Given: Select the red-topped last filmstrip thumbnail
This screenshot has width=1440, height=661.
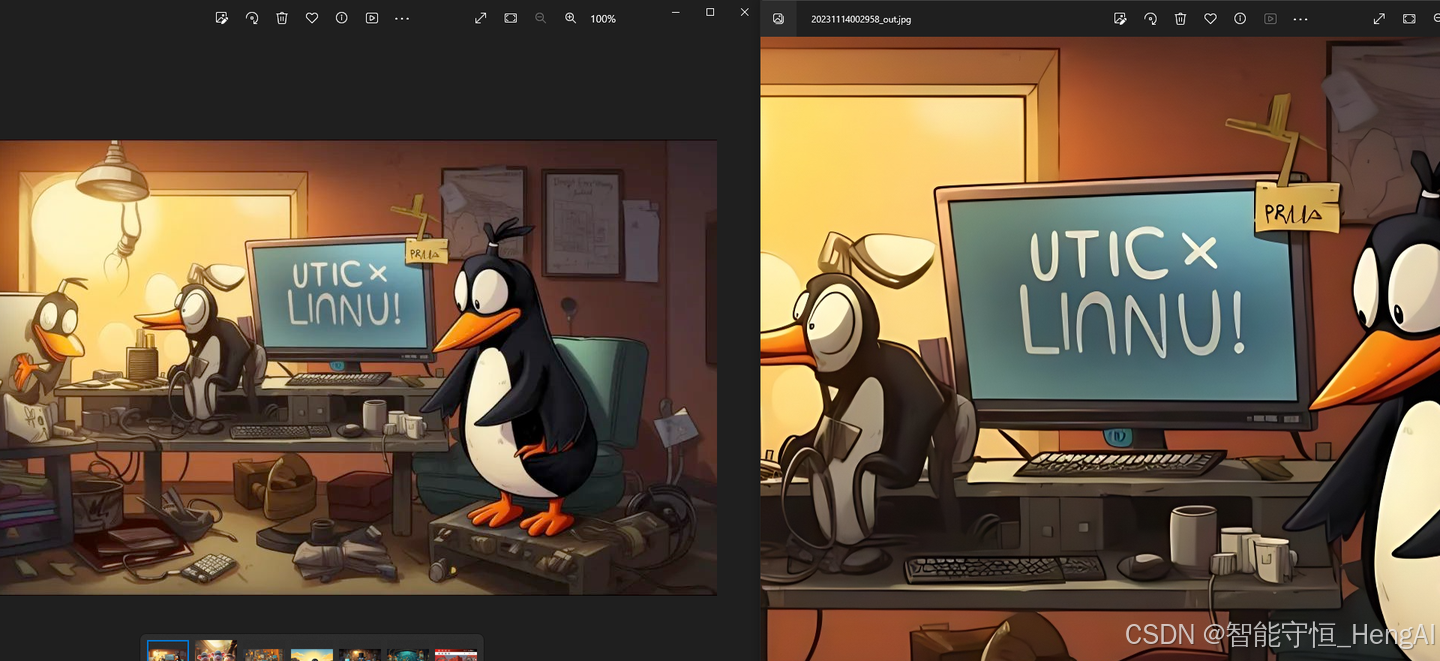Looking at the screenshot, I should (456, 655).
